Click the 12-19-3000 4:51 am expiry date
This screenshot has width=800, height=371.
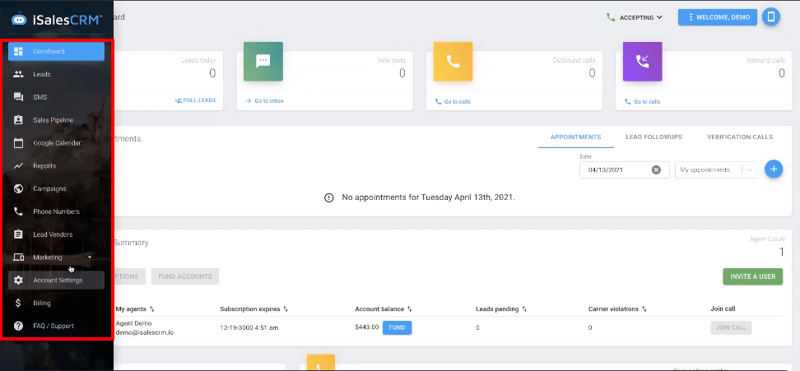(249, 328)
